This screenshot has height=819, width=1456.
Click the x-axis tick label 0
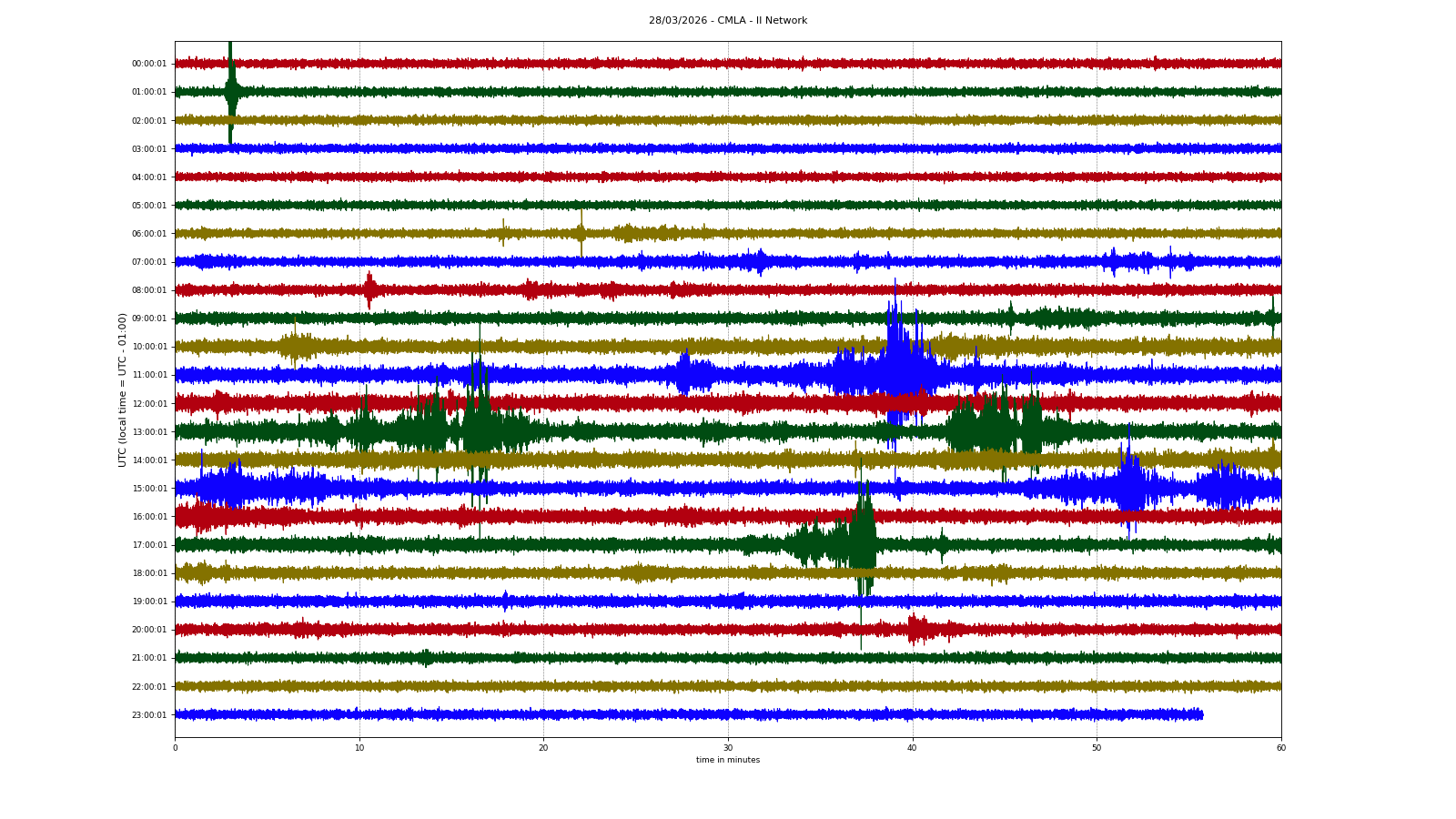pyautogui.click(x=176, y=748)
